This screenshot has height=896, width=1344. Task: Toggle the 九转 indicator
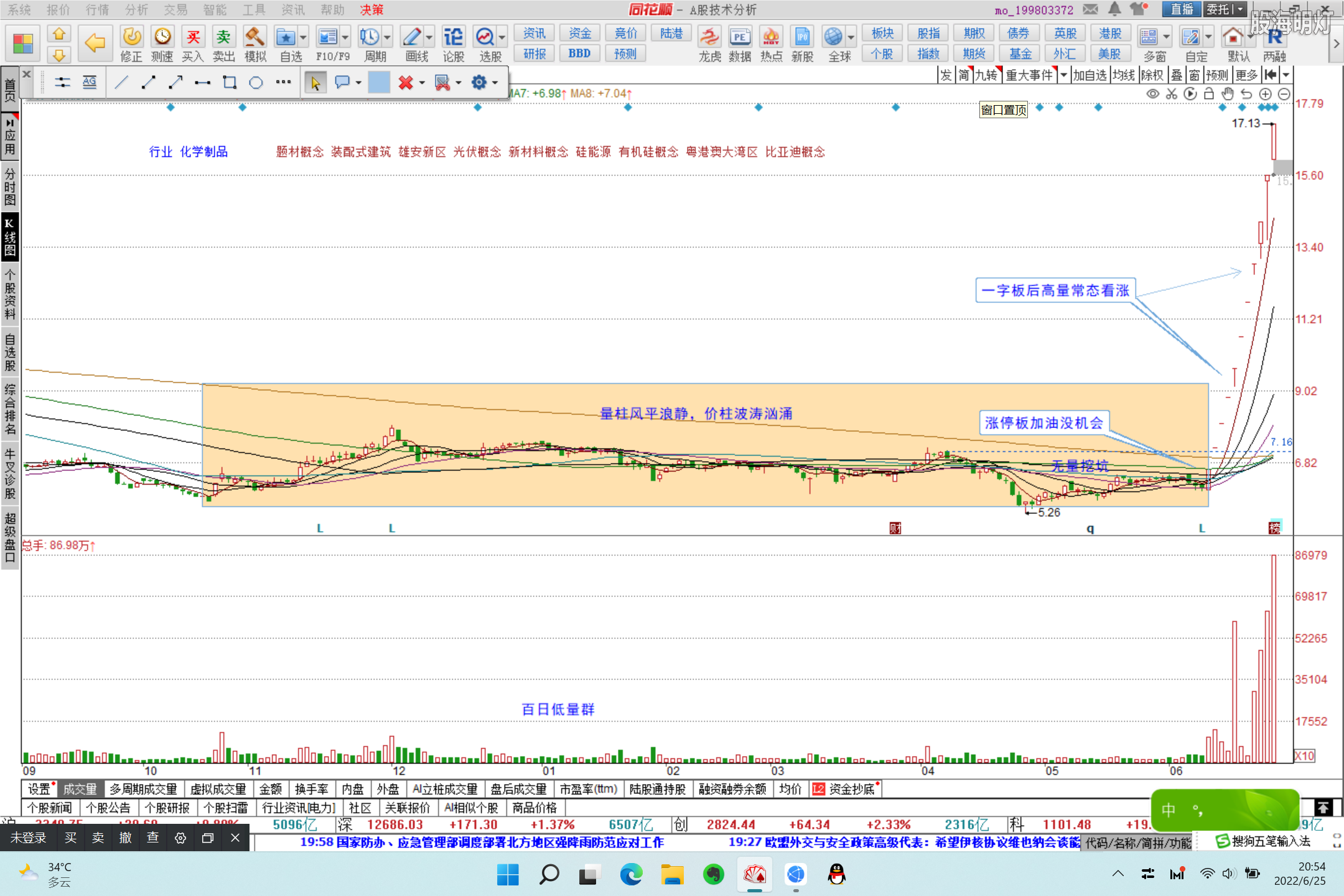[x=986, y=75]
